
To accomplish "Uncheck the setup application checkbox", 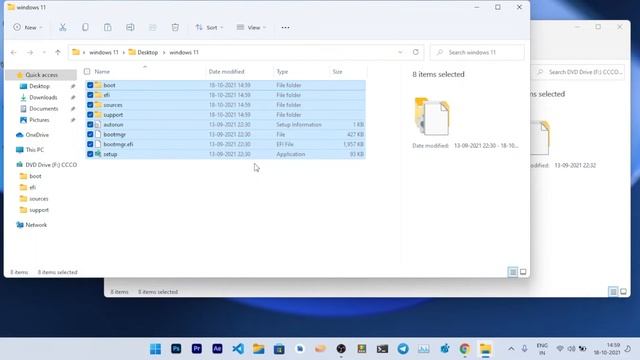I will [x=90, y=154].
